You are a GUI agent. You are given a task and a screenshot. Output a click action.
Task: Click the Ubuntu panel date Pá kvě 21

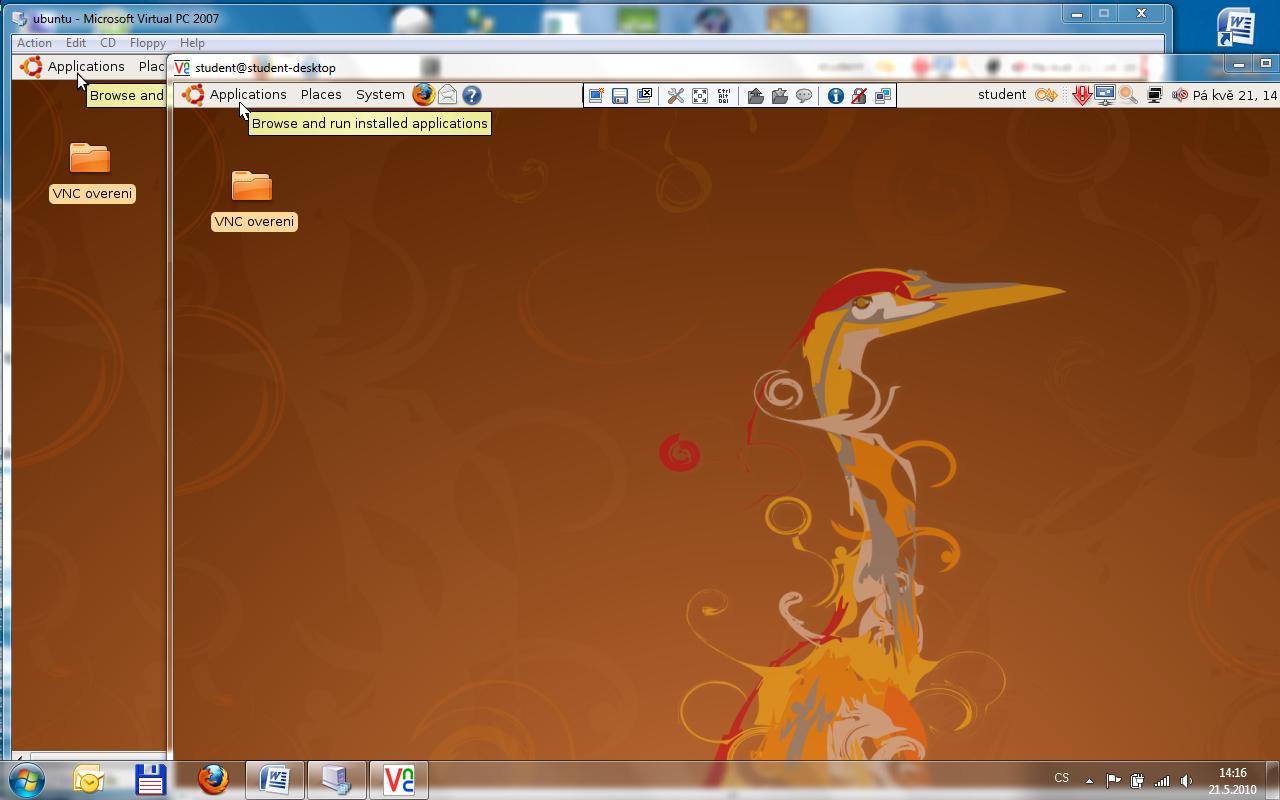[1235, 95]
